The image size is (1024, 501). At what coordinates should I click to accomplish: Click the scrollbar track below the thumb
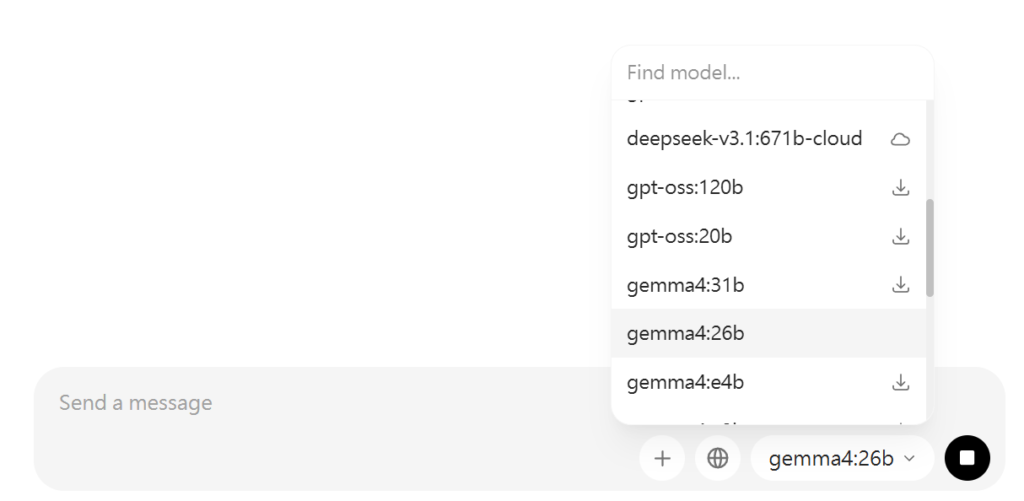click(930, 360)
